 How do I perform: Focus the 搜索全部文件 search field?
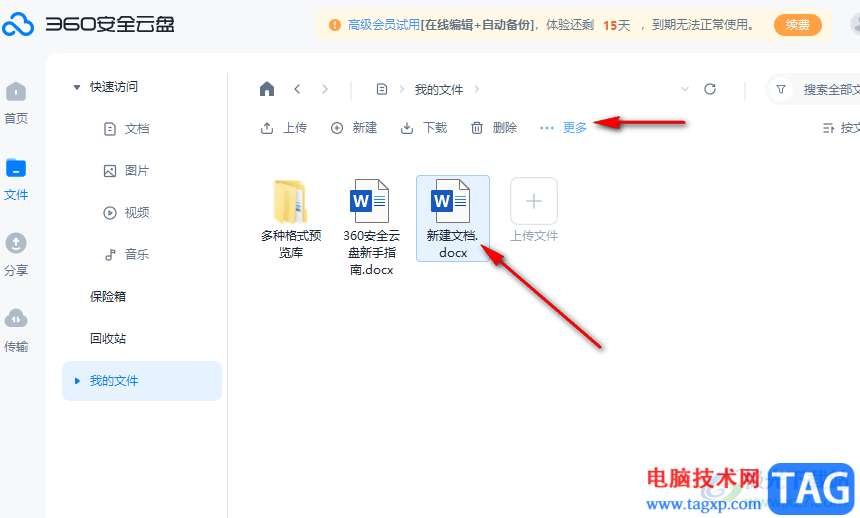[831, 89]
